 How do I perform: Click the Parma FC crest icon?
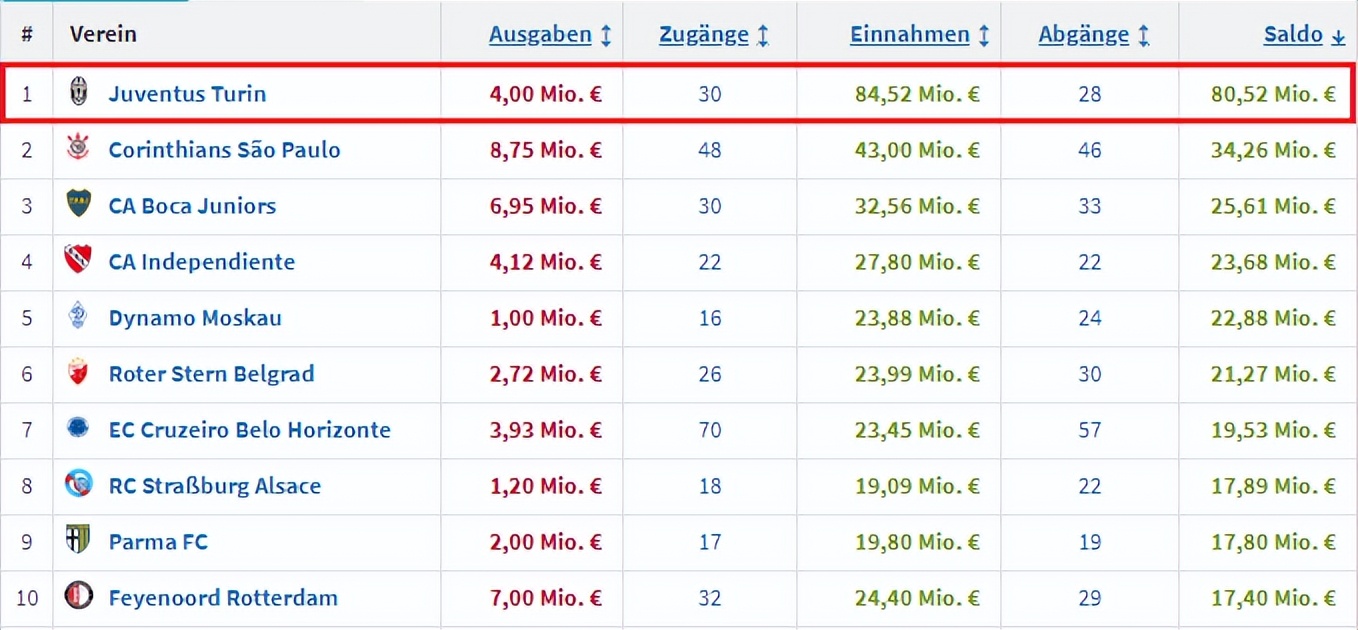78,541
